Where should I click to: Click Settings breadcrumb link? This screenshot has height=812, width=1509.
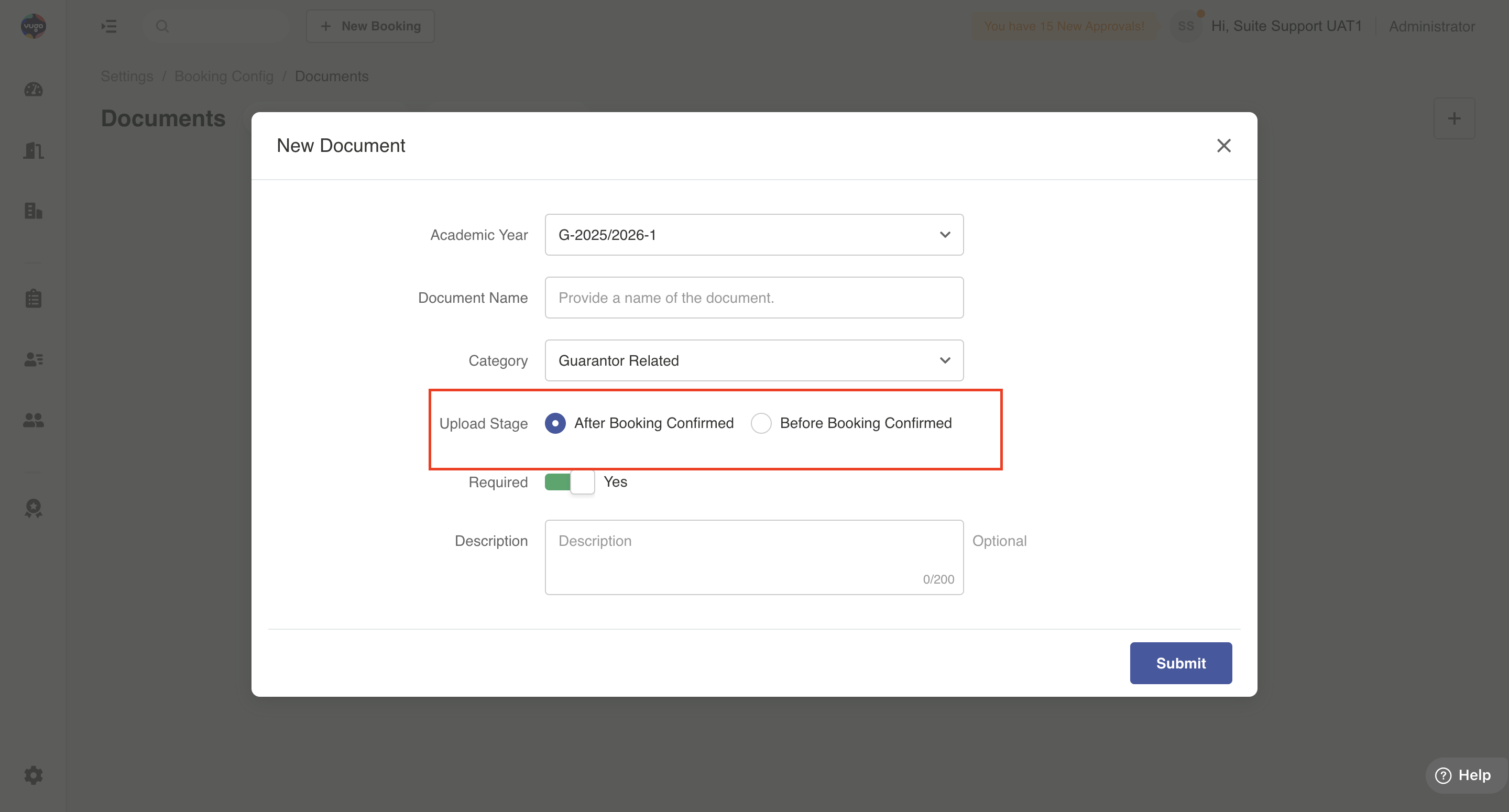tap(126, 76)
